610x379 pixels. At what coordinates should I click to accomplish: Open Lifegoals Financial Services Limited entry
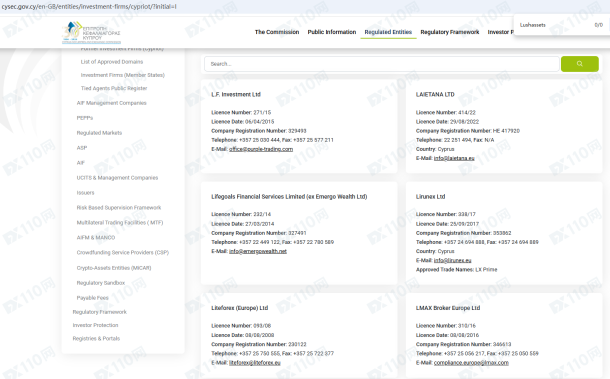289,197
